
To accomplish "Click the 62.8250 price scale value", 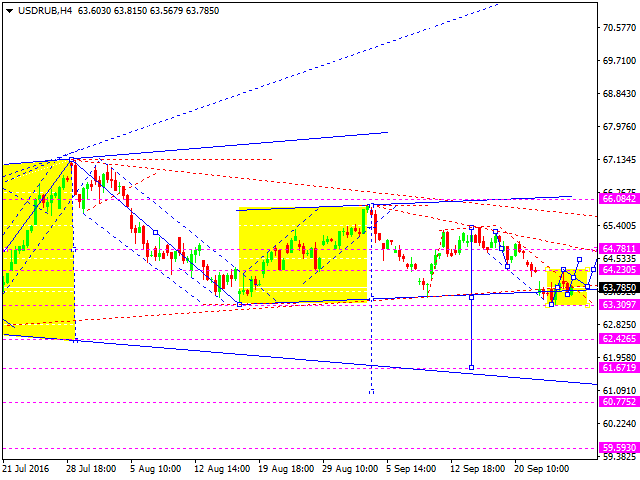I will pos(619,324).
